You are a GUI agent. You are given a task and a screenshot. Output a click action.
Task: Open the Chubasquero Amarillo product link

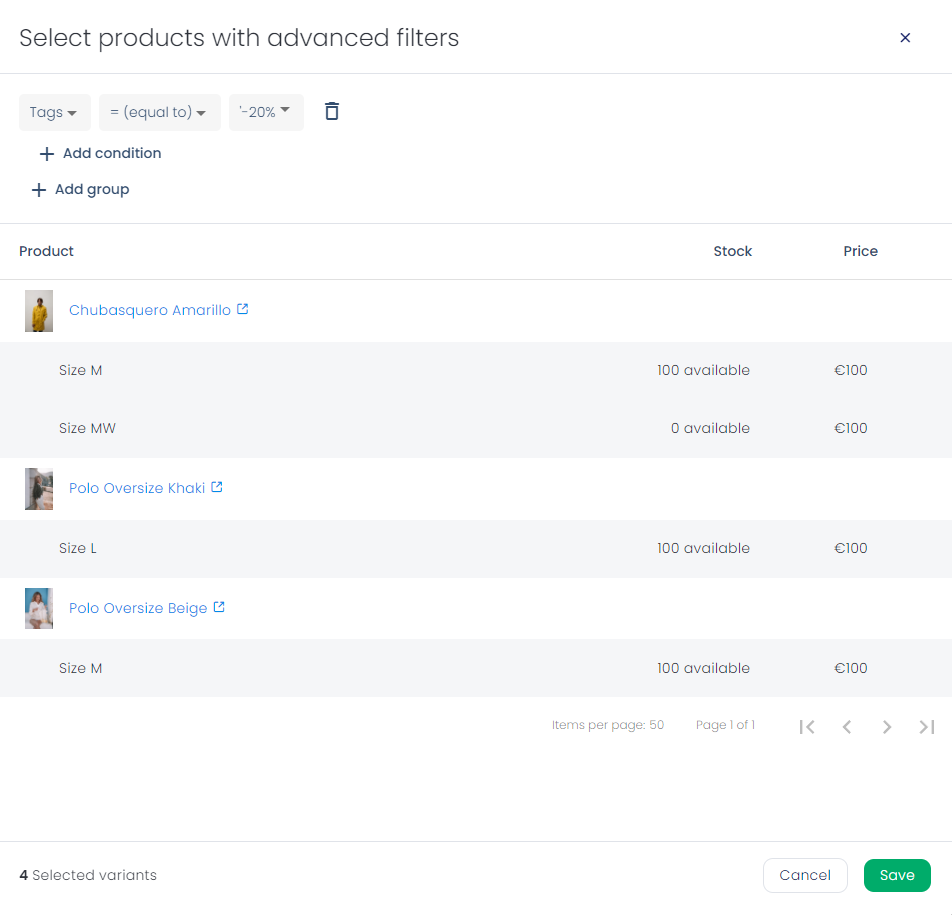(150, 310)
